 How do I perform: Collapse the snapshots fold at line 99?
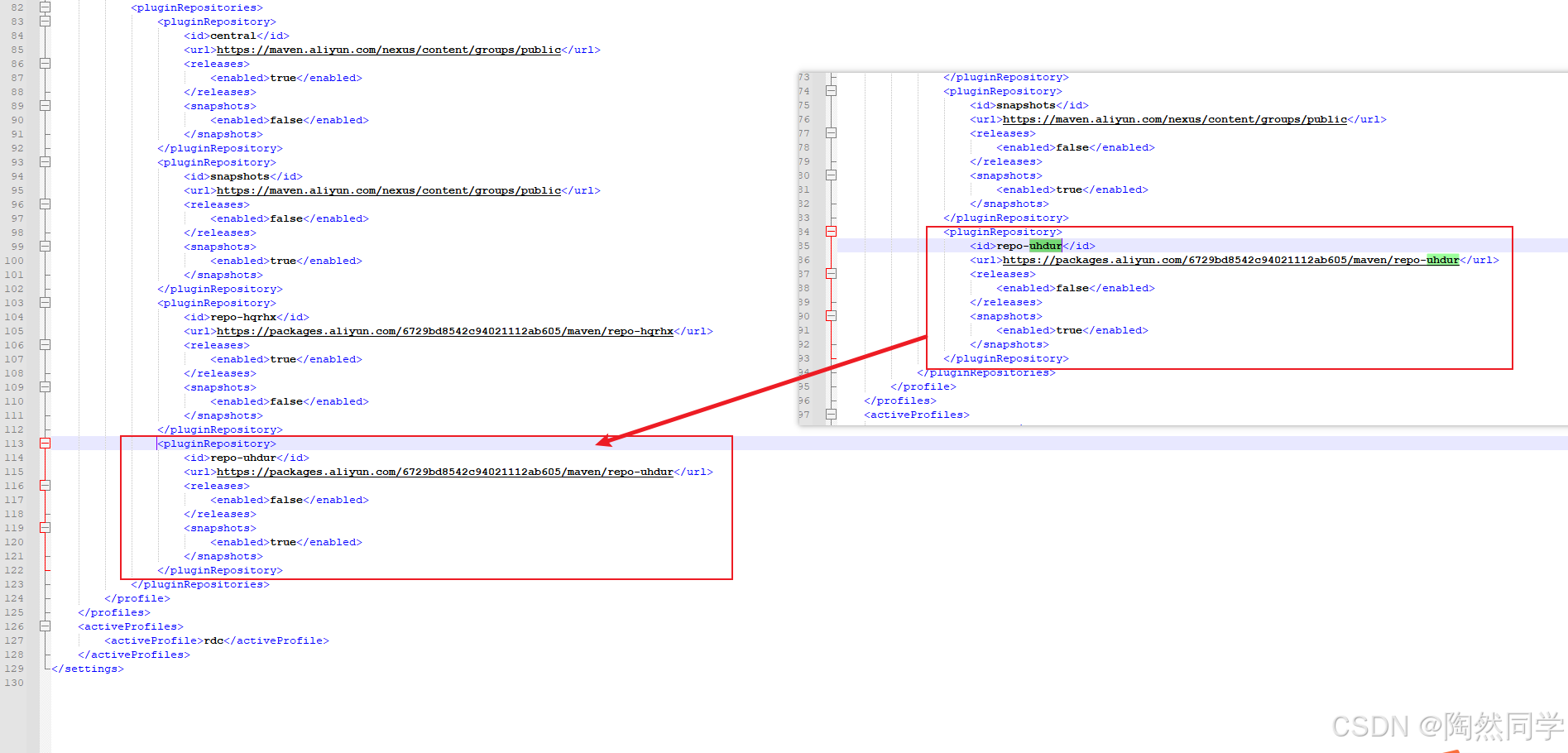pyautogui.click(x=46, y=247)
